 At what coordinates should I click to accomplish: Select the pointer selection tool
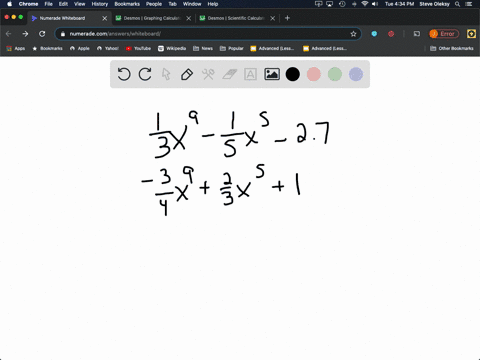pyautogui.click(x=166, y=74)
